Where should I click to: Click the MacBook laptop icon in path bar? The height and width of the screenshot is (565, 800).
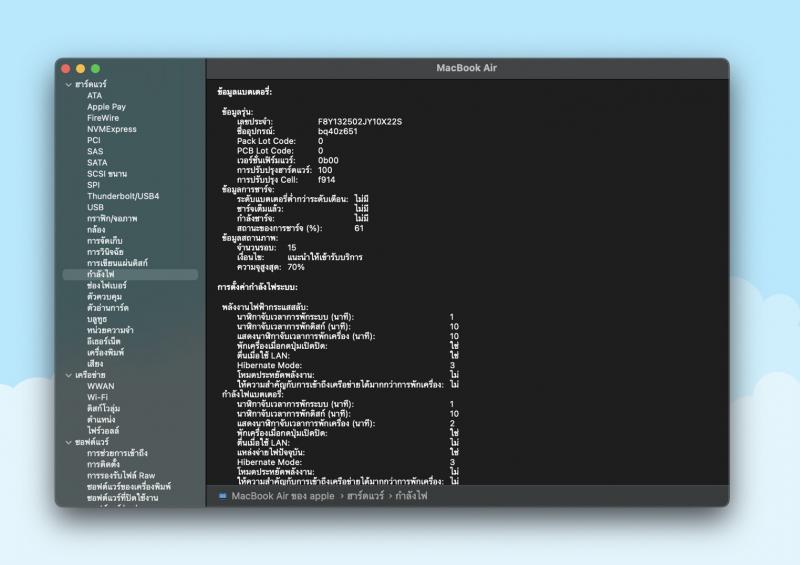(223, 496)
